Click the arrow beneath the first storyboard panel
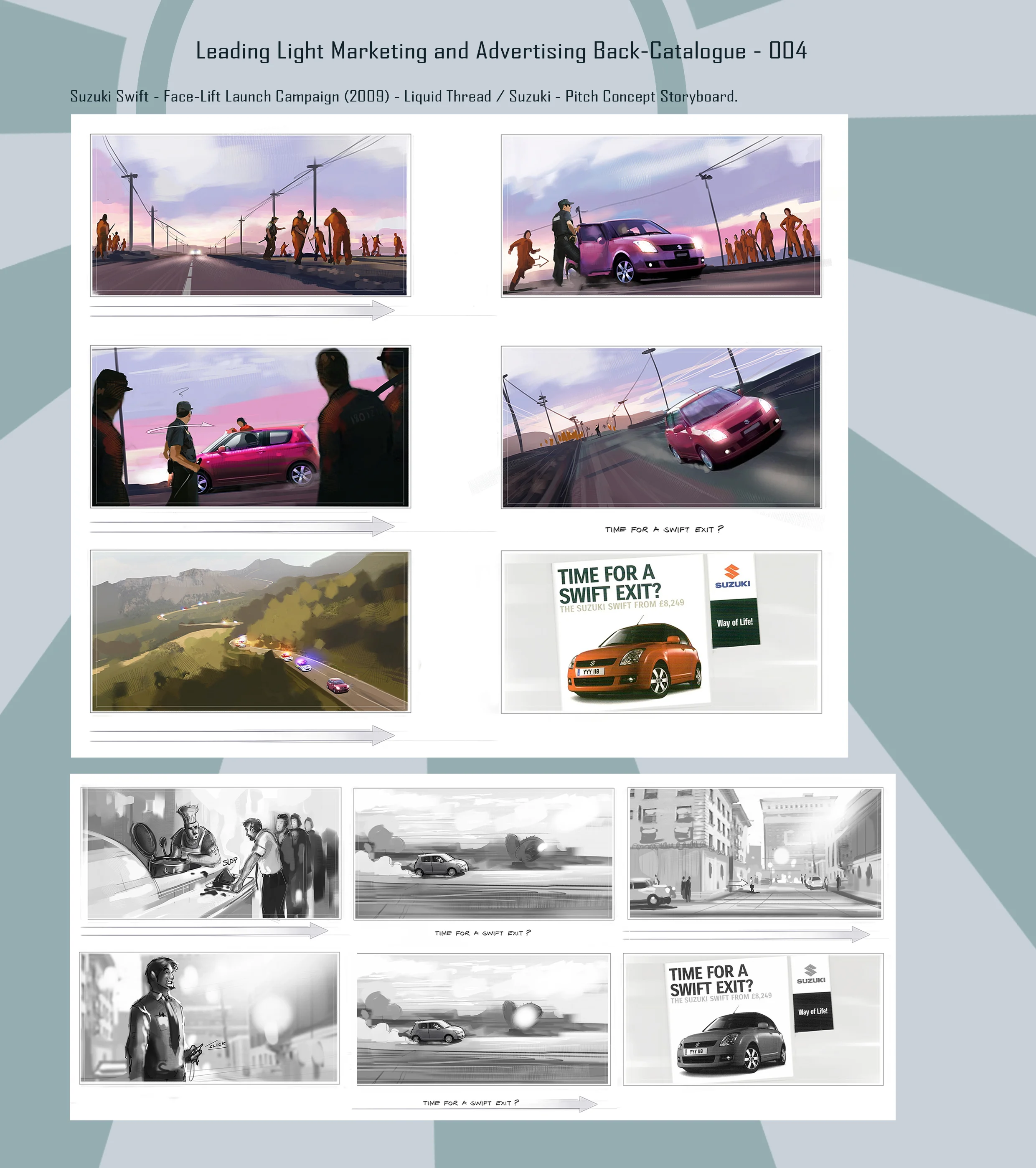 [x=243, y=310]
